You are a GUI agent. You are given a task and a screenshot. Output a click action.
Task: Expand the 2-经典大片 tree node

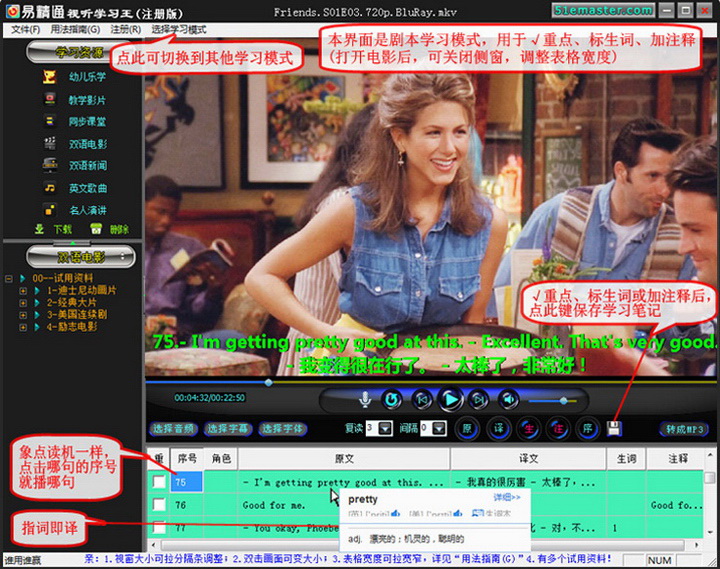[x=23, y=300]
